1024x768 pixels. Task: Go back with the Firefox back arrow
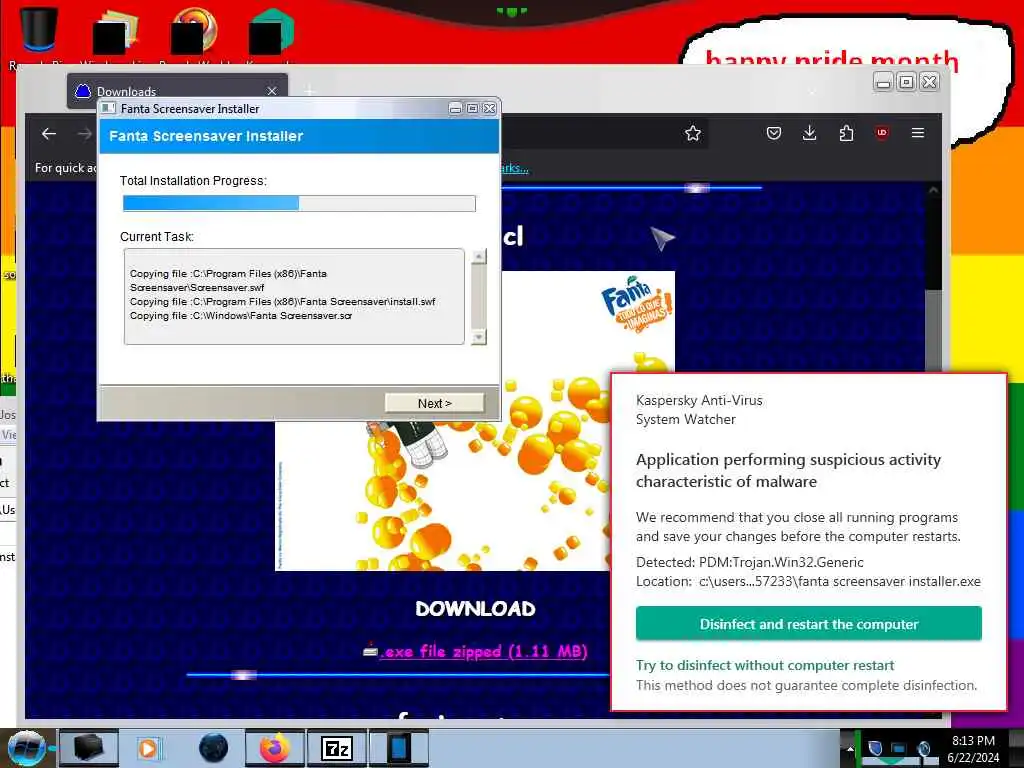pyautogui.click(x=49, y=134)
